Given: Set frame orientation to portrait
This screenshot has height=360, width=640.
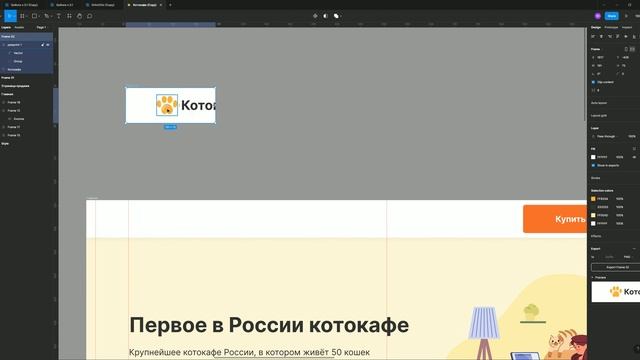Looking at the screenshot, I should pyautogui.click(x=626, y=49).
